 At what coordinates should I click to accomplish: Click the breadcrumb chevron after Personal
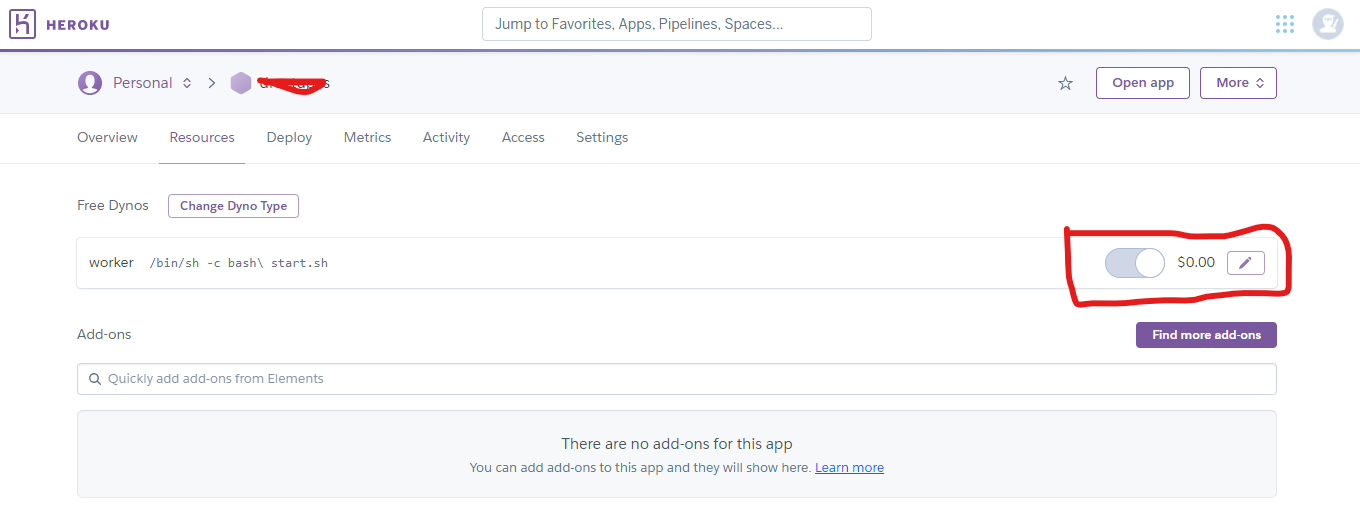(212, 83)
